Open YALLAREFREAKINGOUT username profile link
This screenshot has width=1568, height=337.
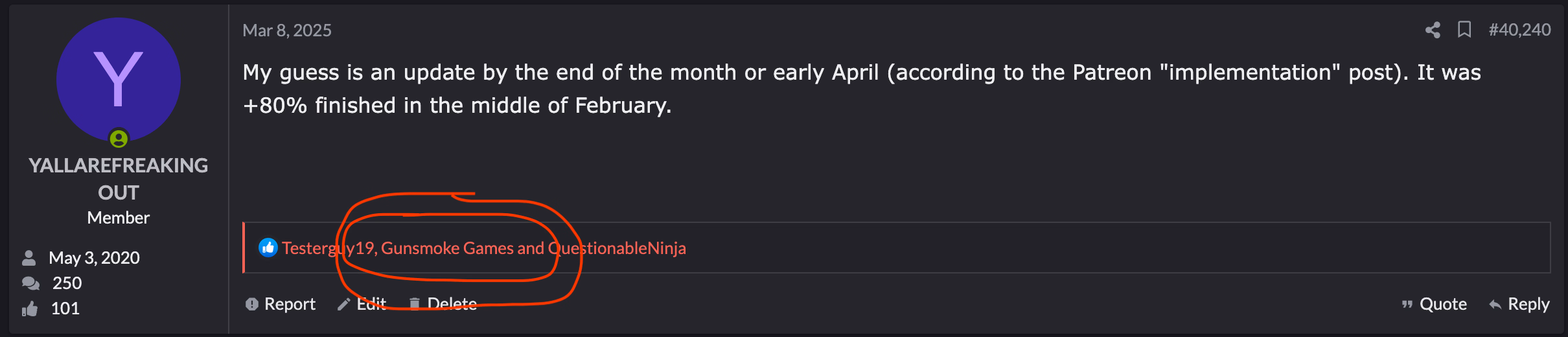tap(119, 179)
